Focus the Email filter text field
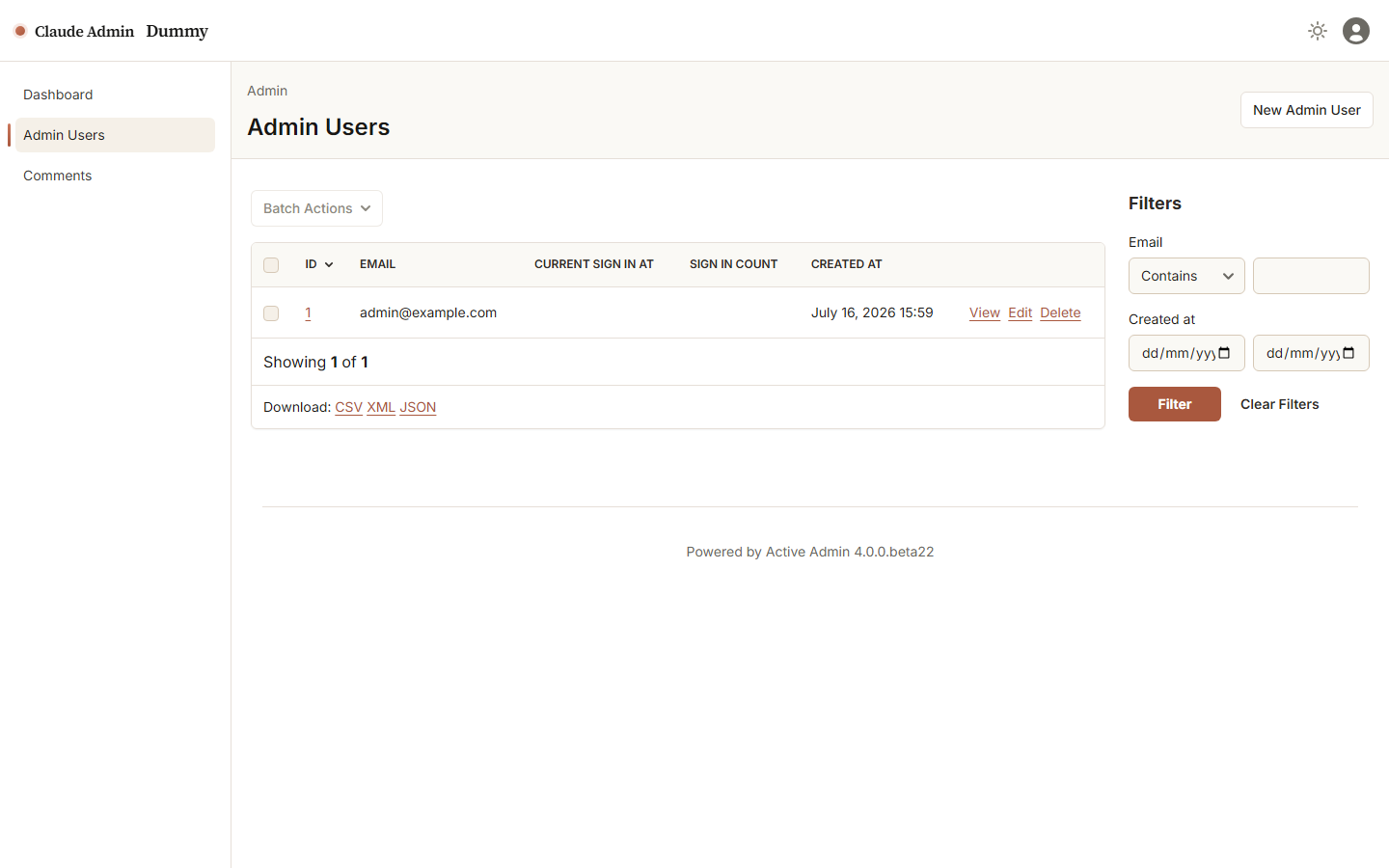This screenshot has width=1389, height=868. [1311, 276]
